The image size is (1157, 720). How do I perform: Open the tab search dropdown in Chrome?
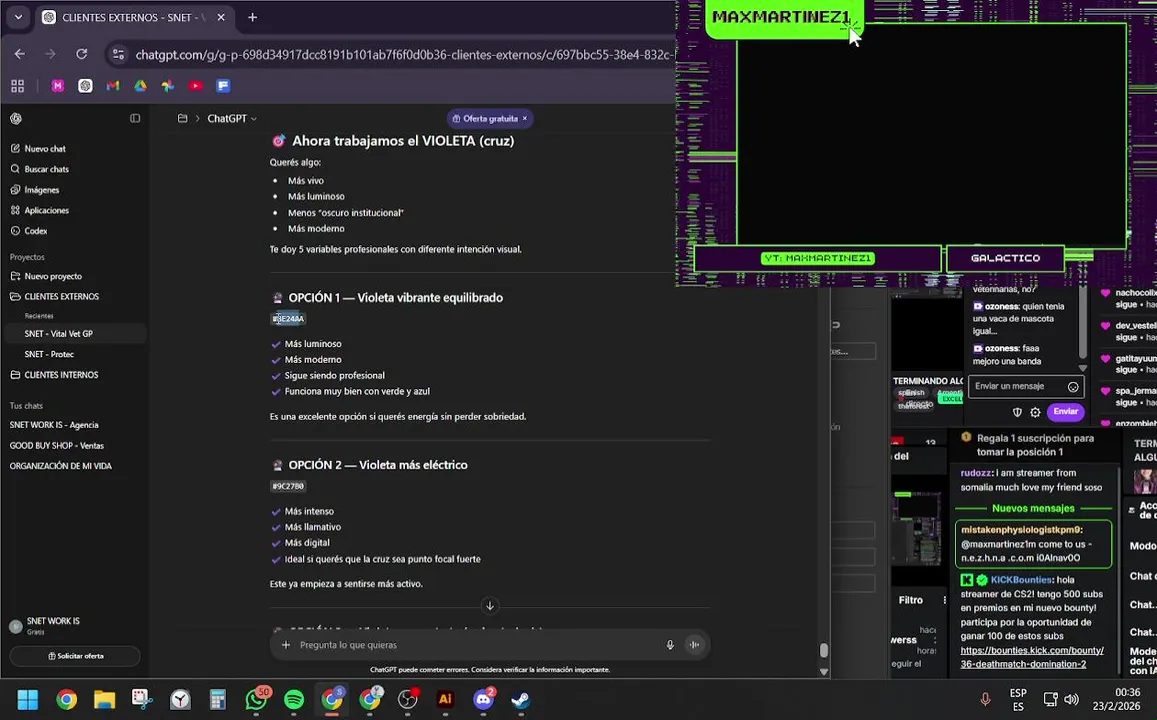point(18,17)
